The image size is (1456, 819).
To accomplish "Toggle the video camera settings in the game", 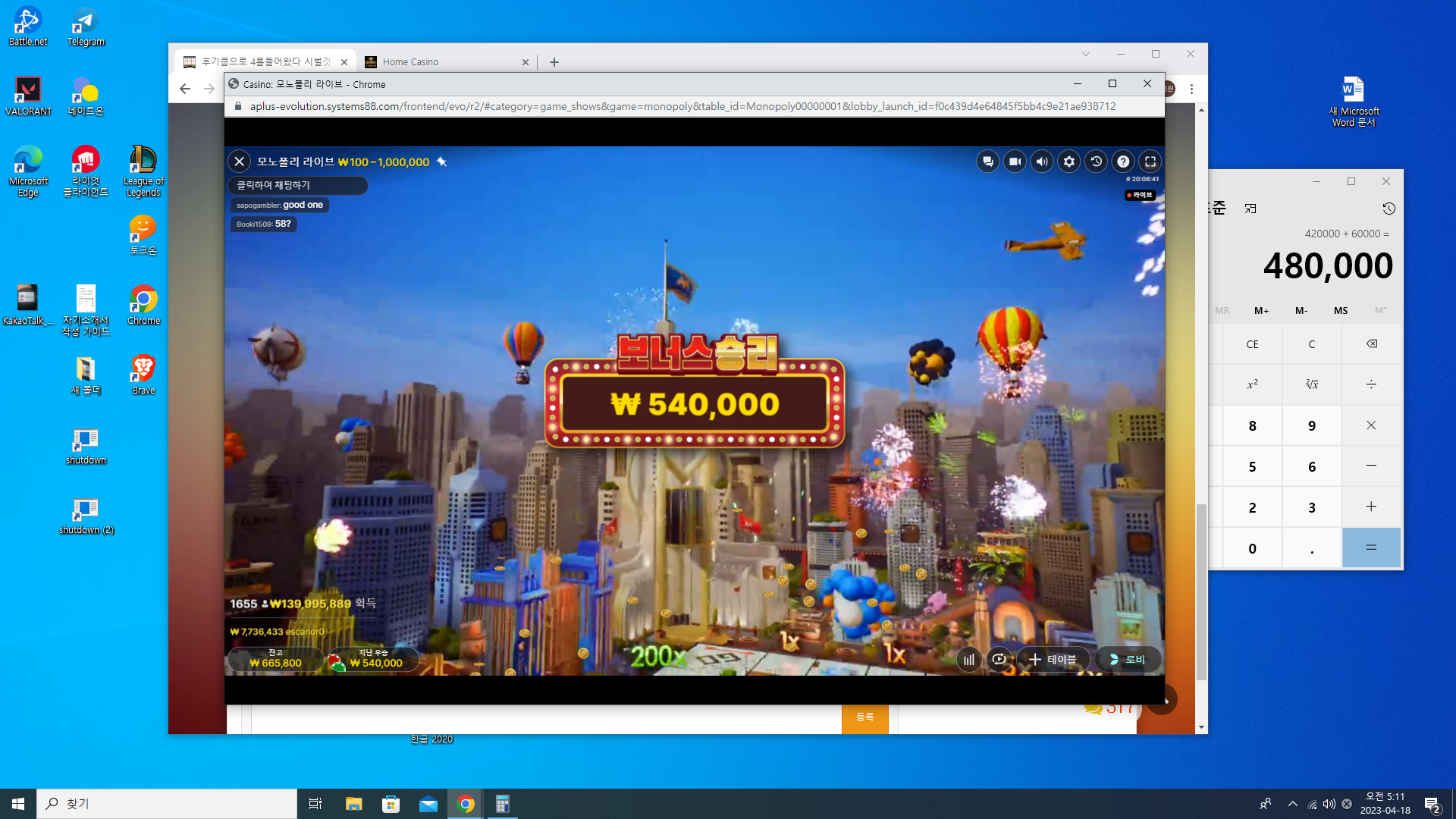I will pos(1015,162).
